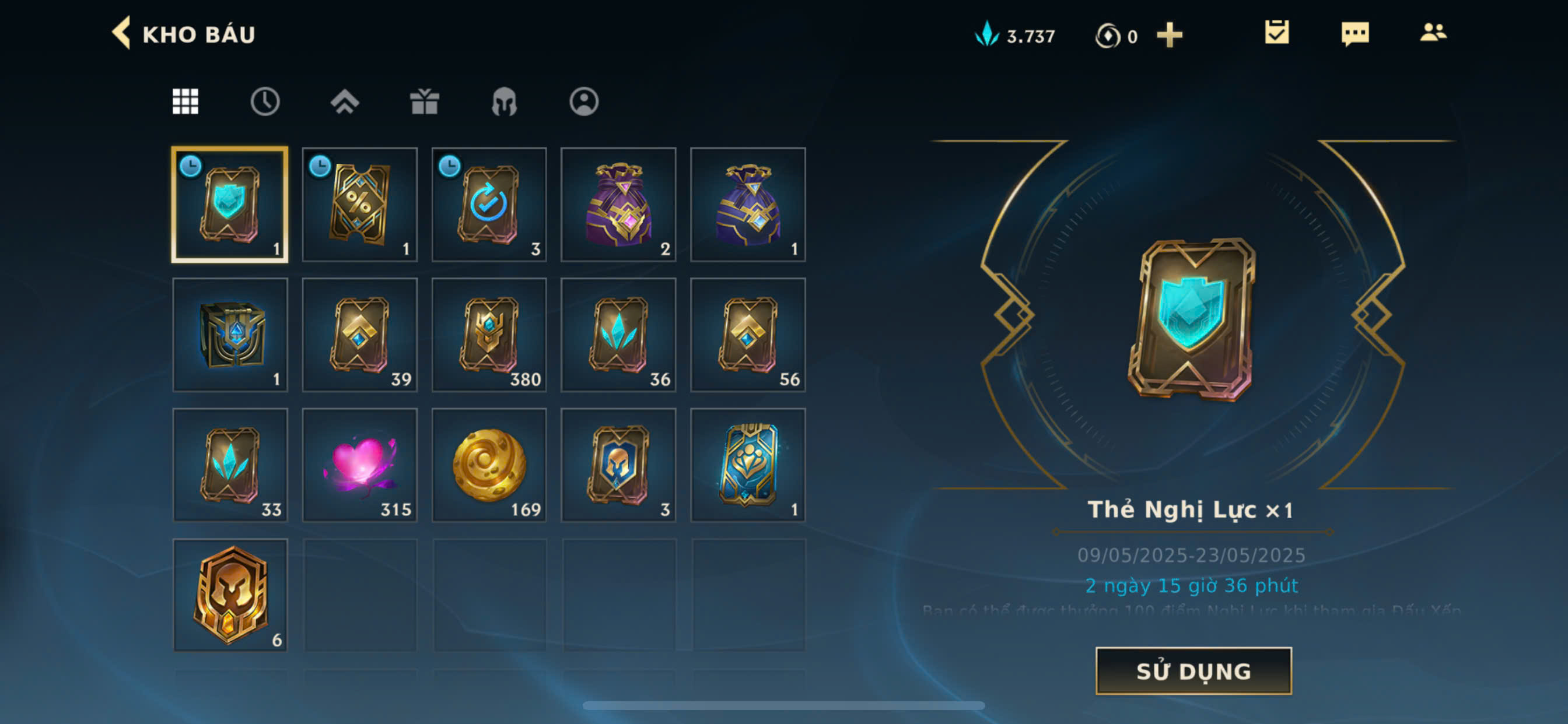The image size is (1568, 724).
Task: Switch to the champion helmet filter tab
Action: click(504, 101)
